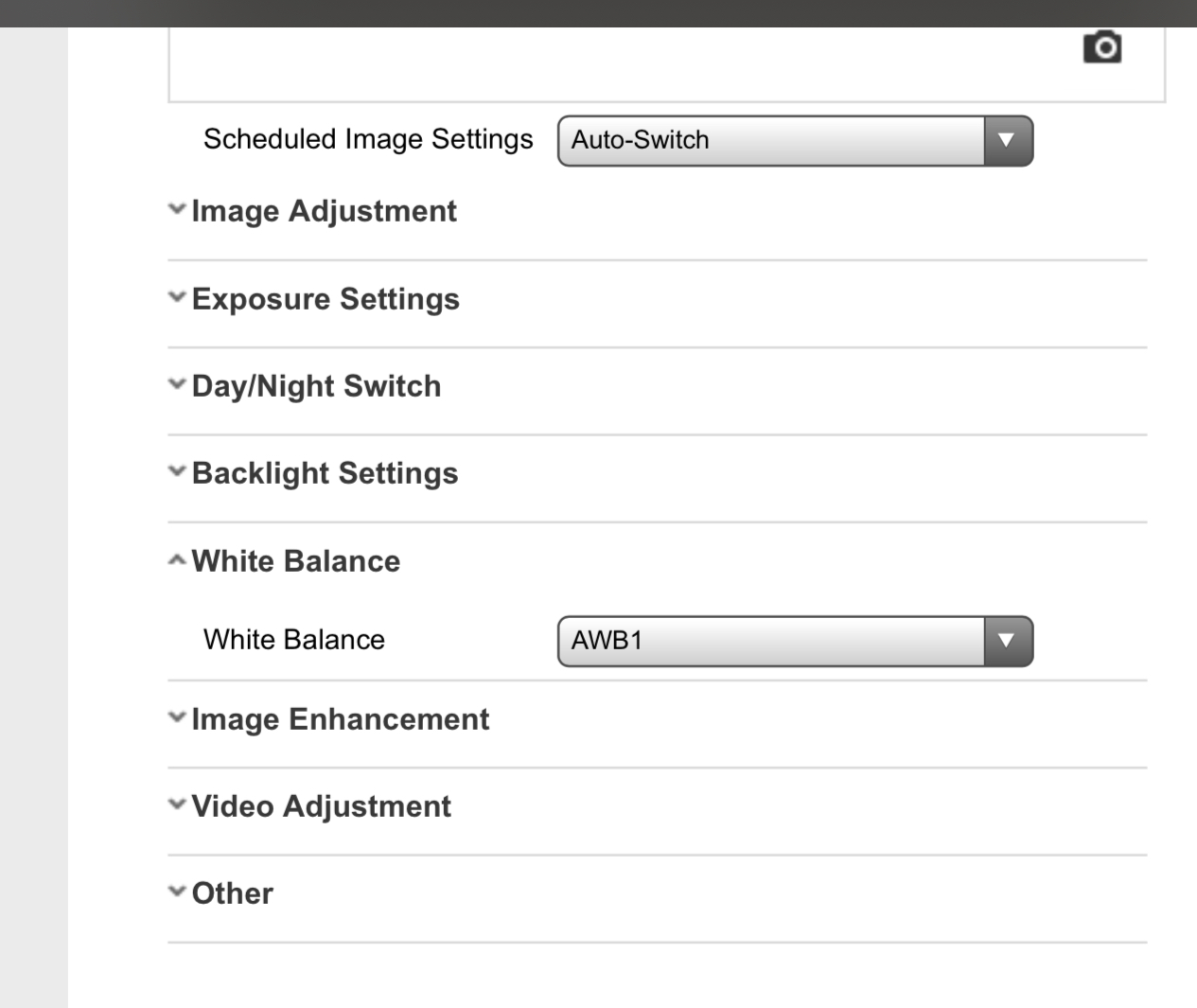Screen dimensions: 1197x1008
Task: Click the chevron beside Image Enhancement
Action: pos(177,717)
